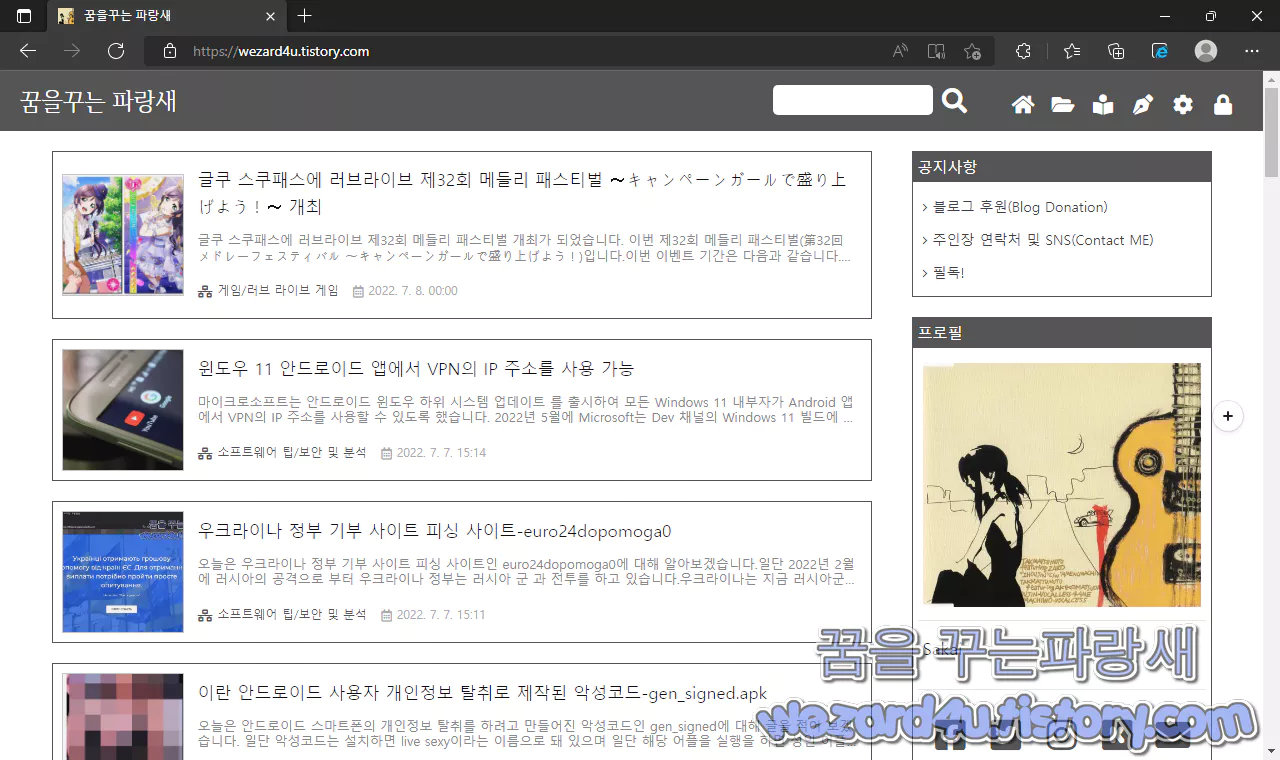Open the tab actions menu icon
Screen dimensions: 1280x760
(24, 16)
